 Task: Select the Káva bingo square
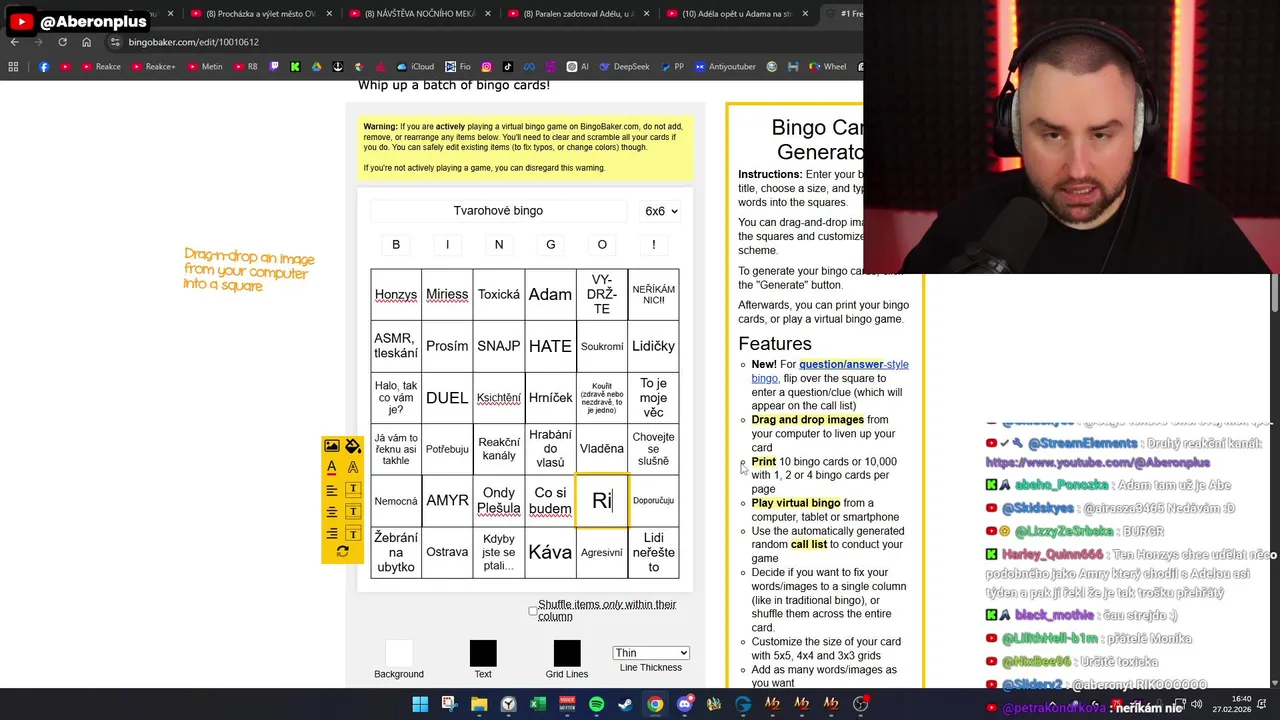point(550,552)
